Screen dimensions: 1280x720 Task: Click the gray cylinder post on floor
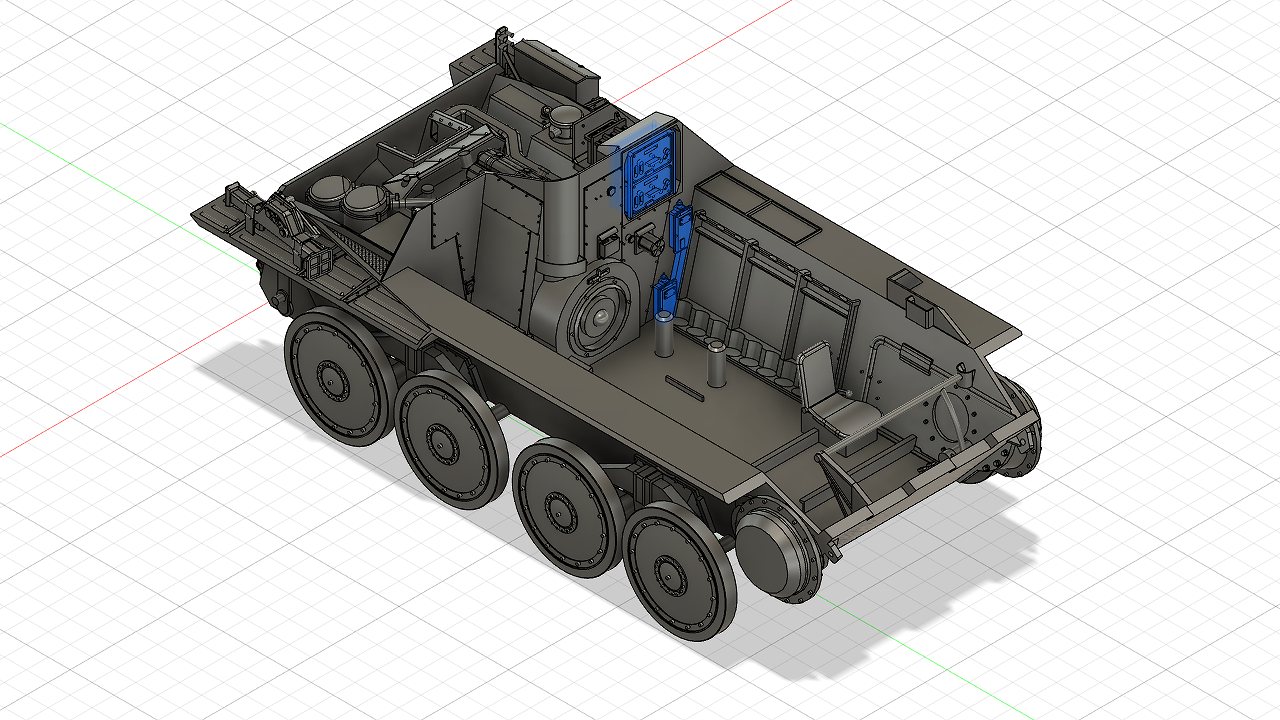coord(716,364)
